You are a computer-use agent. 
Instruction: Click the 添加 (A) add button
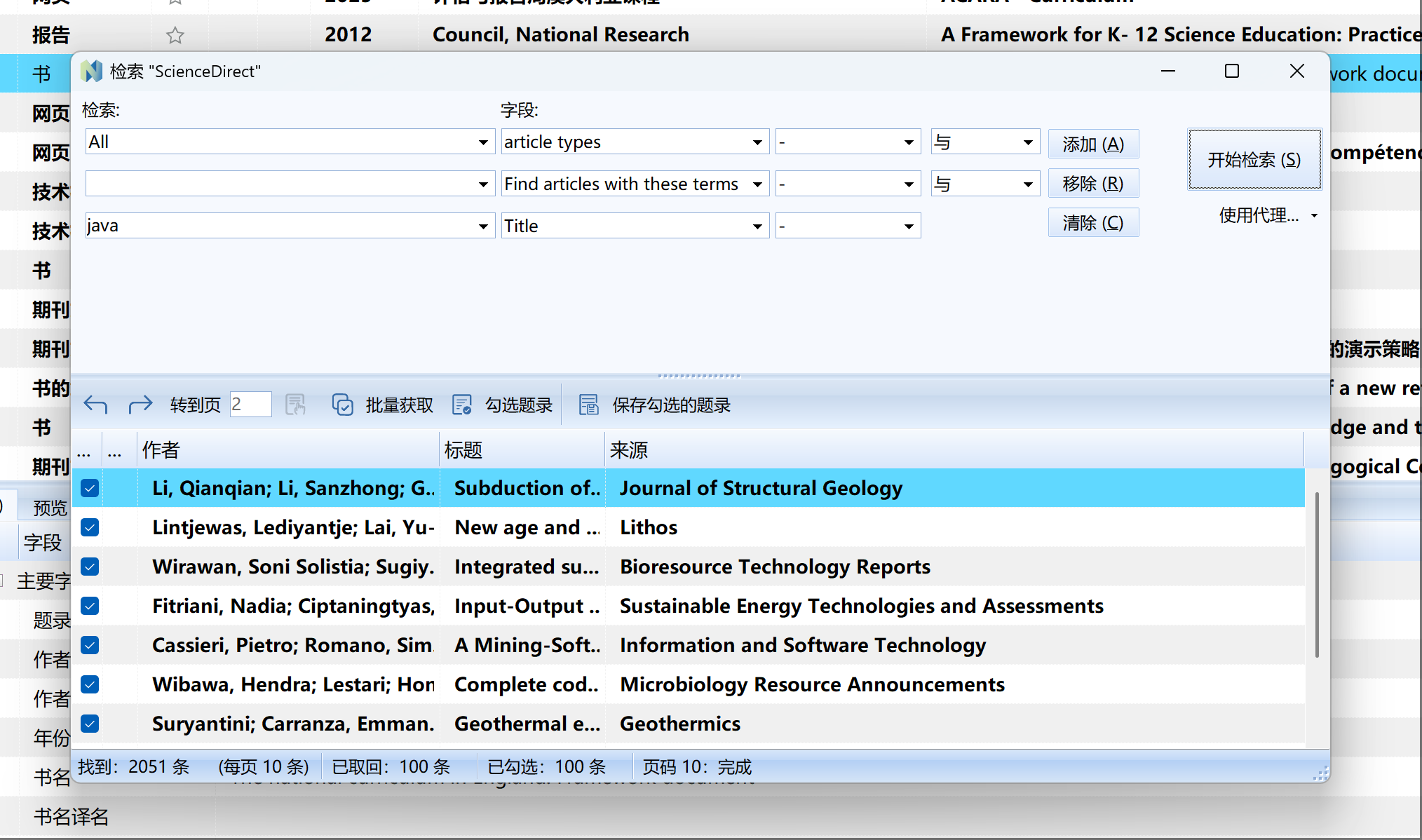[x=1093, y=144]
